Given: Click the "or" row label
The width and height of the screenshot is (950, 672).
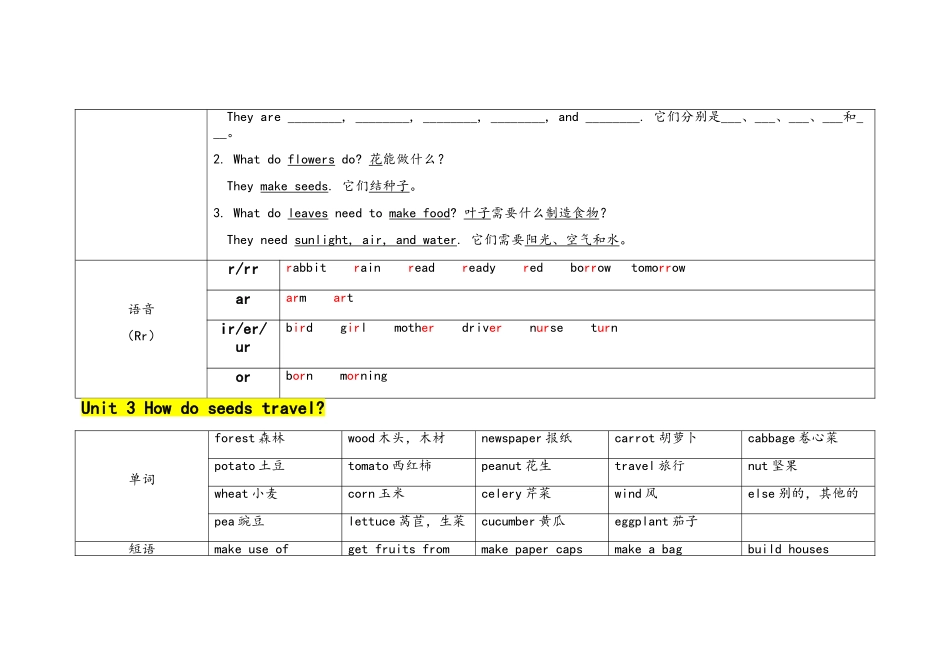Looking at the screenshot, I should (x=243, y=378).
